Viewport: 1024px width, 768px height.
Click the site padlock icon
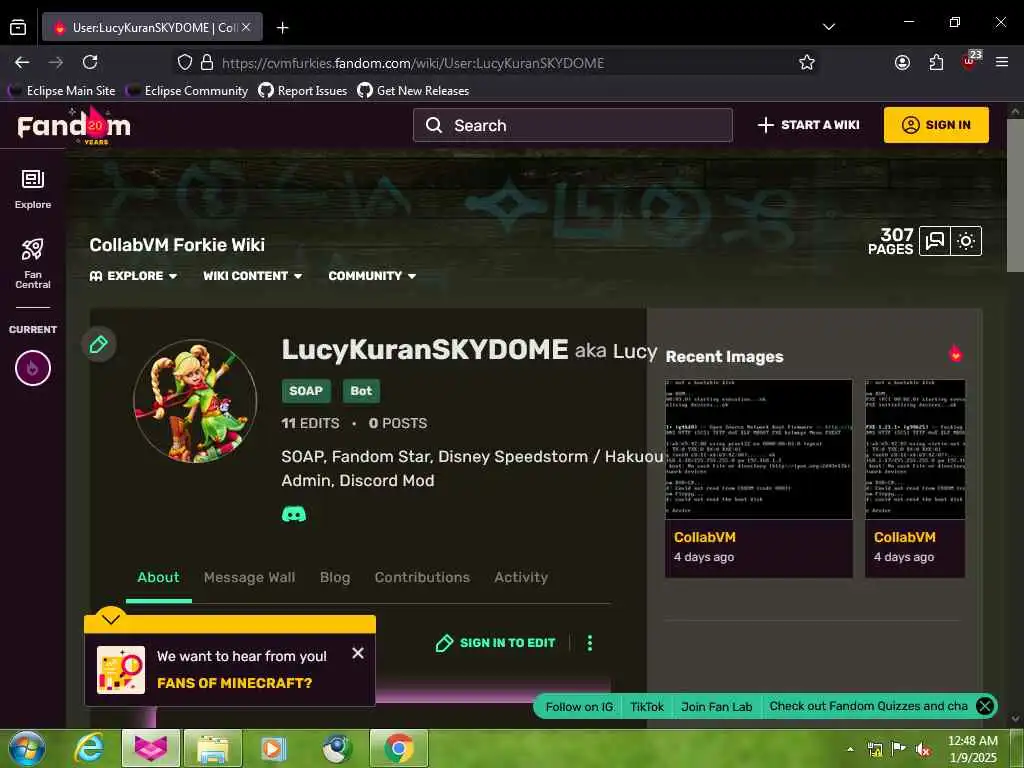click(x=207, y=63)
